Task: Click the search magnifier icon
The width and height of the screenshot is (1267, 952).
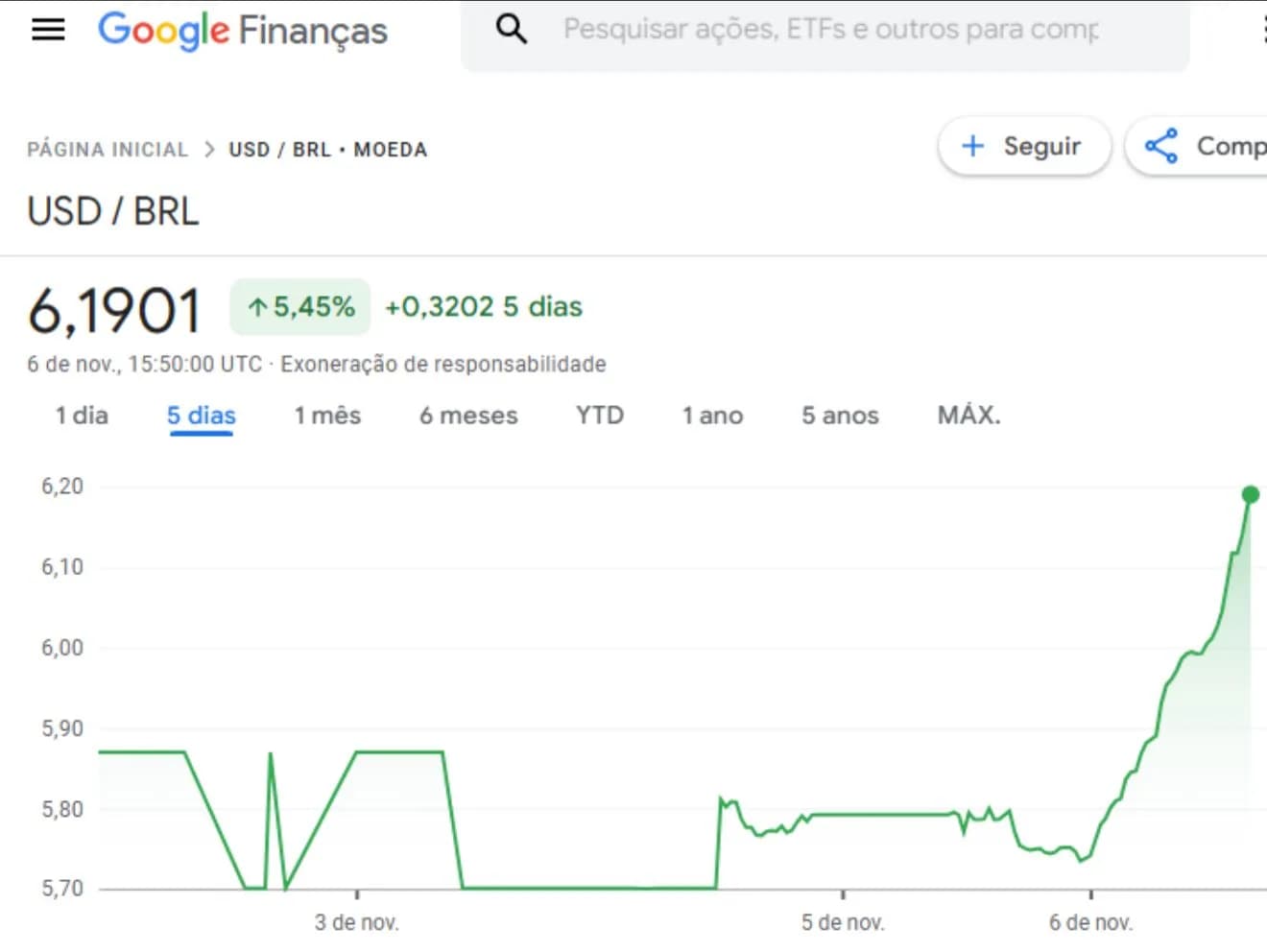Action: click(512, 29)
